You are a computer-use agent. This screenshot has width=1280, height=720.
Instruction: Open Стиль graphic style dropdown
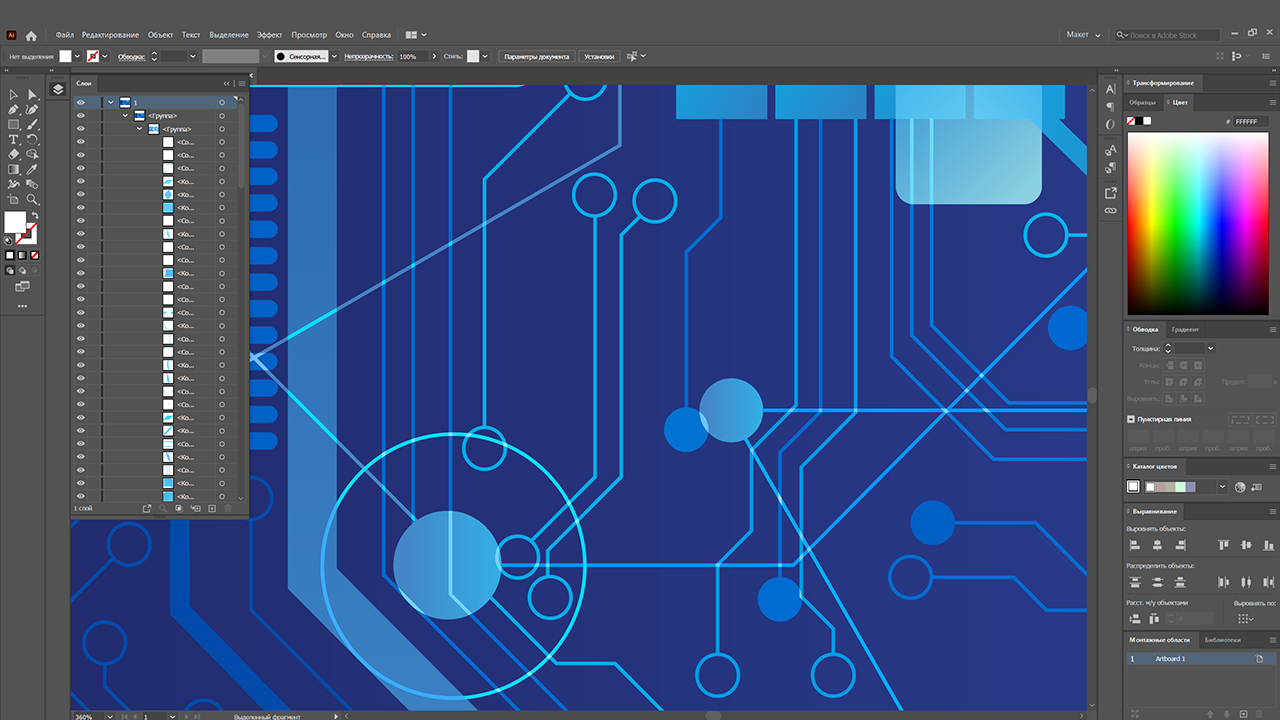tap(485, 57)
